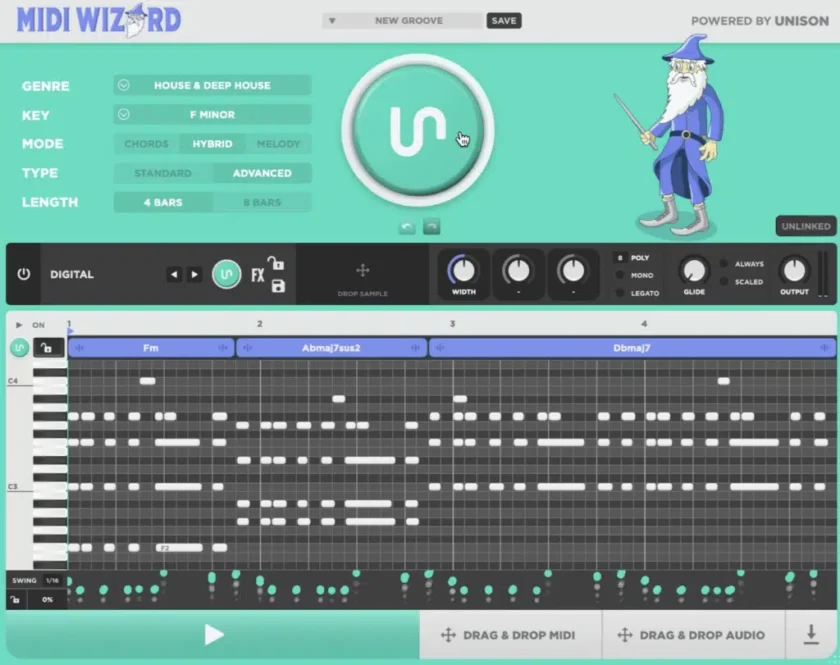Screen dimensions: 840x665
Task: Open the Genre dropdown showing House & Deep House
Action: (212, 85)
